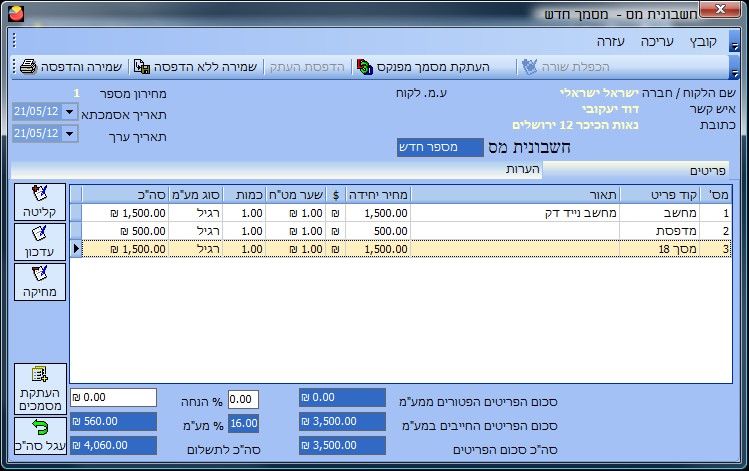Expand the toolbar overflow arrow

(735, 67)
